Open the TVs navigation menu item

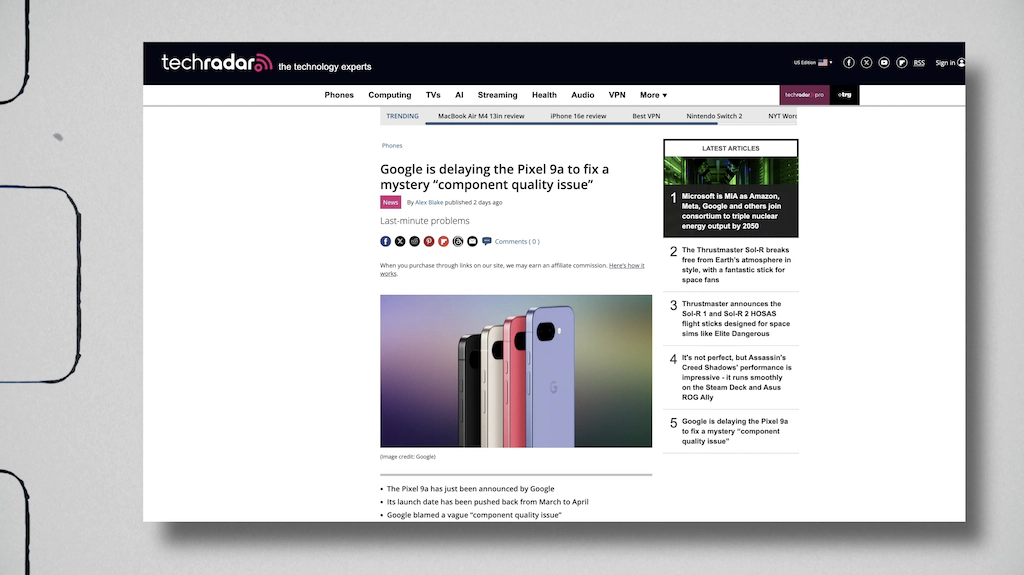(433, 95)
